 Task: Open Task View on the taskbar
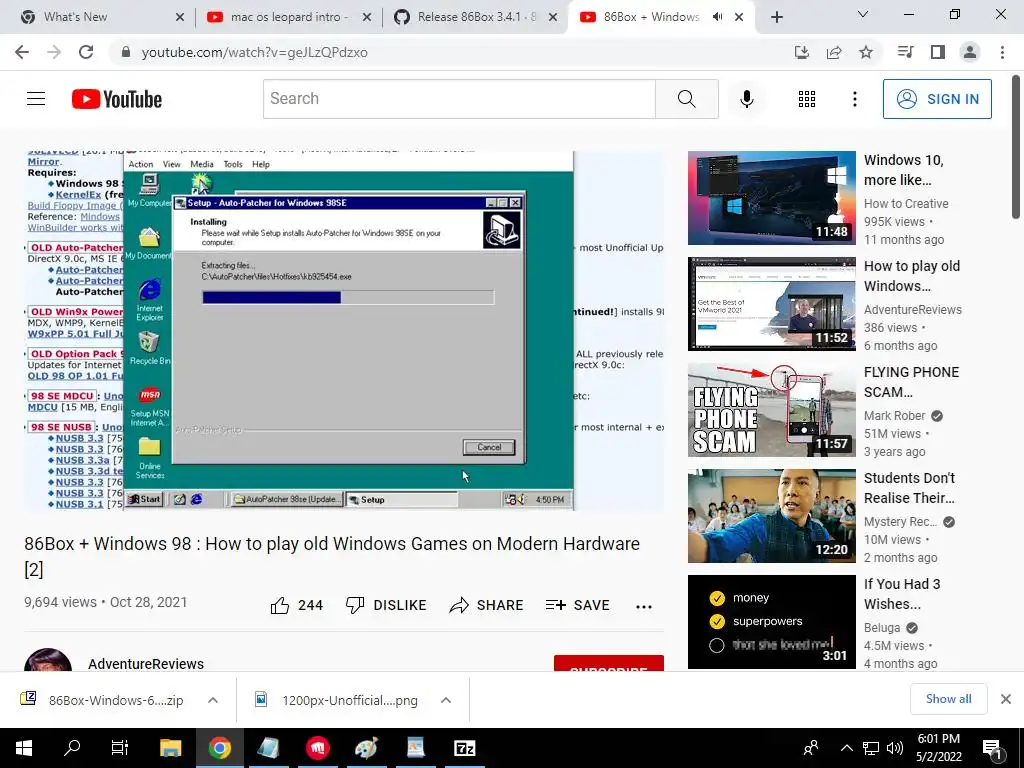pyautogui.click(x=120, y=748)
